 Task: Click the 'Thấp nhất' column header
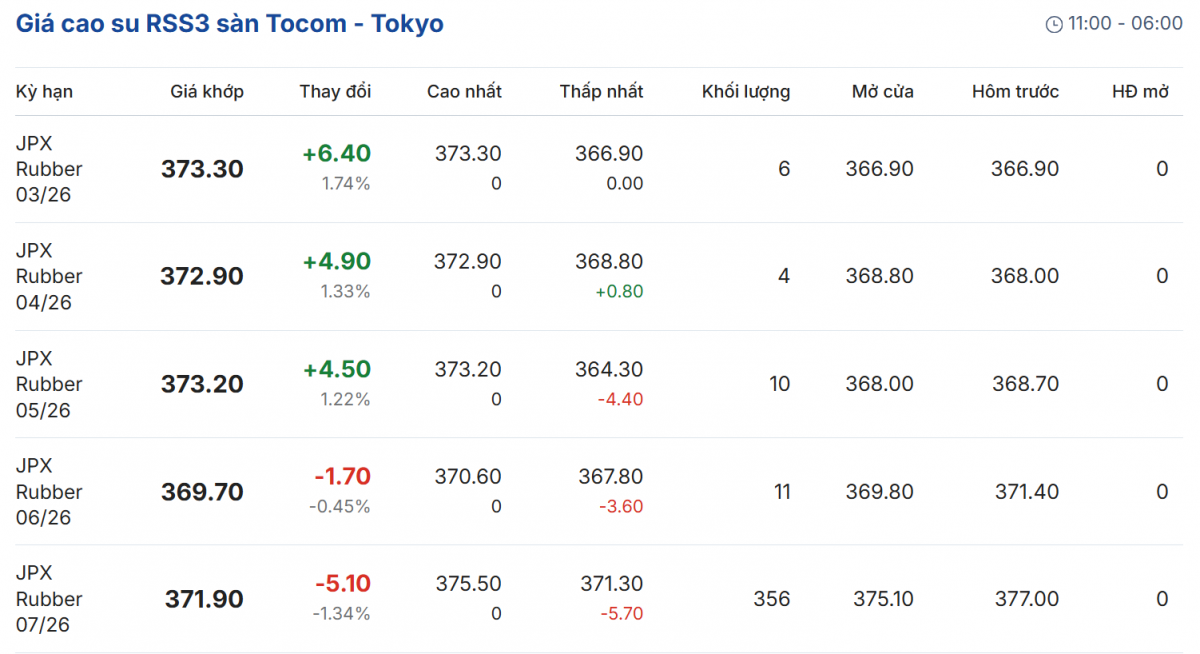[601, 92]
